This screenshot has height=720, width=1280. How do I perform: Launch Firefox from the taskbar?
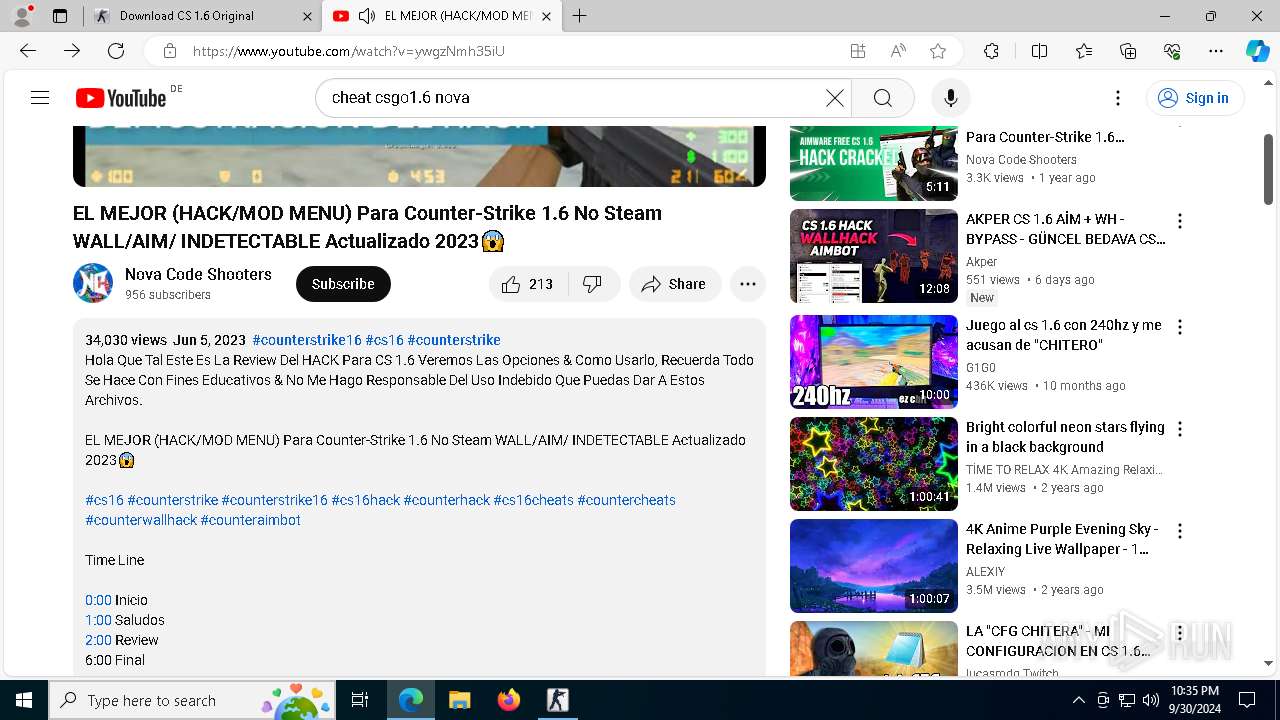508,700
